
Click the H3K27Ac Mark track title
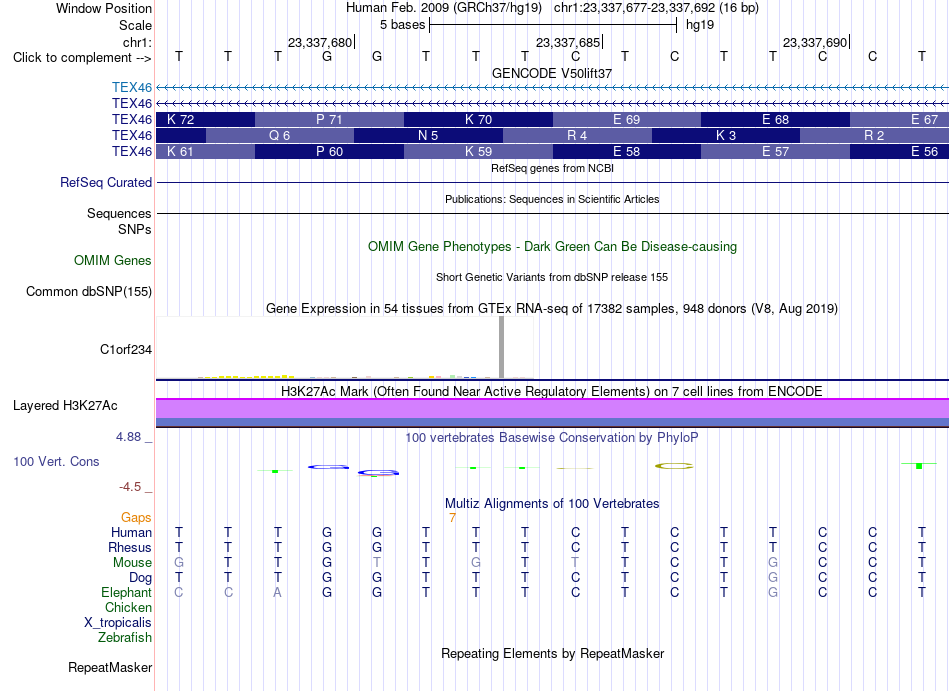(x=552, y=391)
